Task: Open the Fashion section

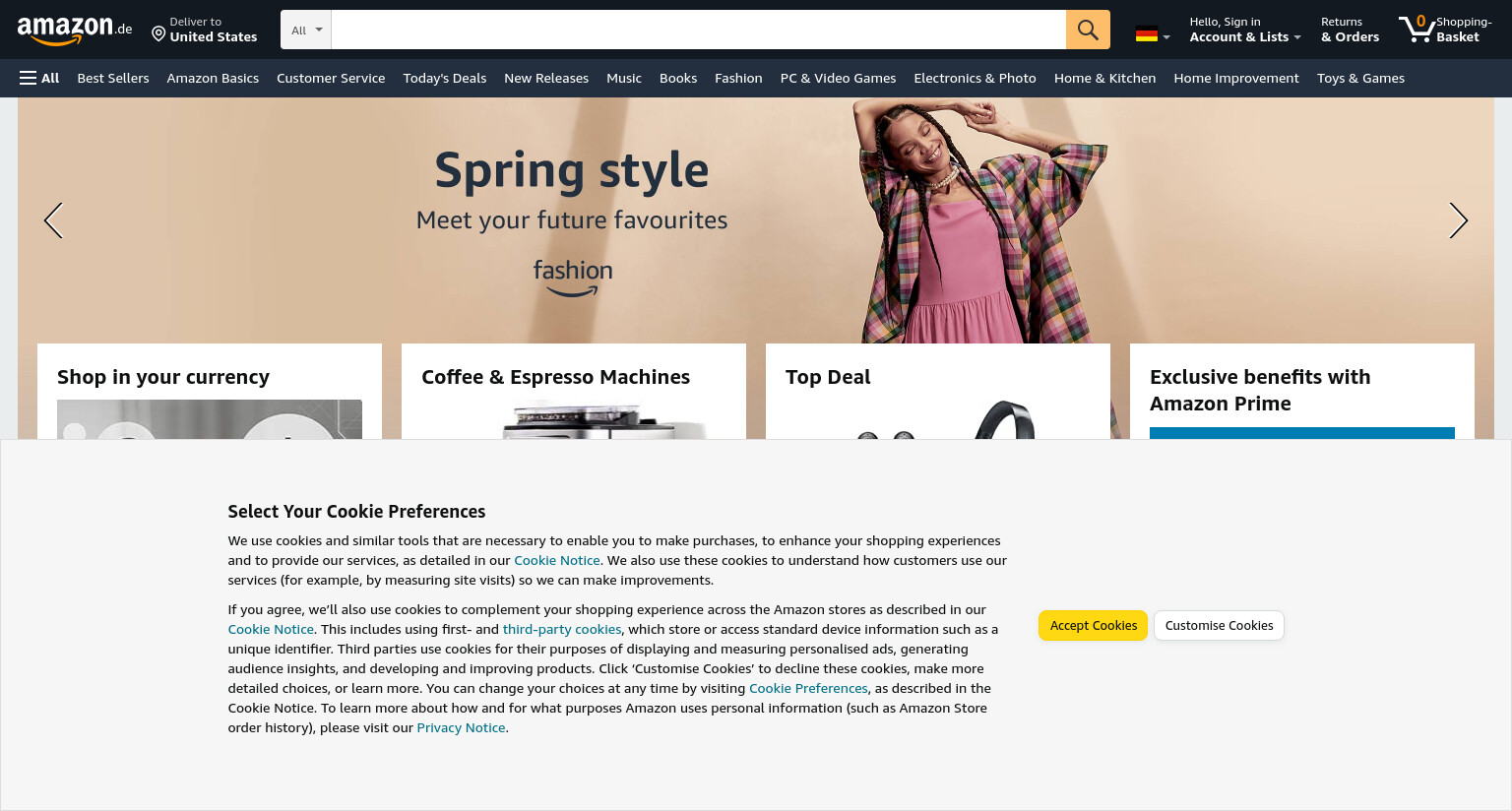Action: coord(738,78)
